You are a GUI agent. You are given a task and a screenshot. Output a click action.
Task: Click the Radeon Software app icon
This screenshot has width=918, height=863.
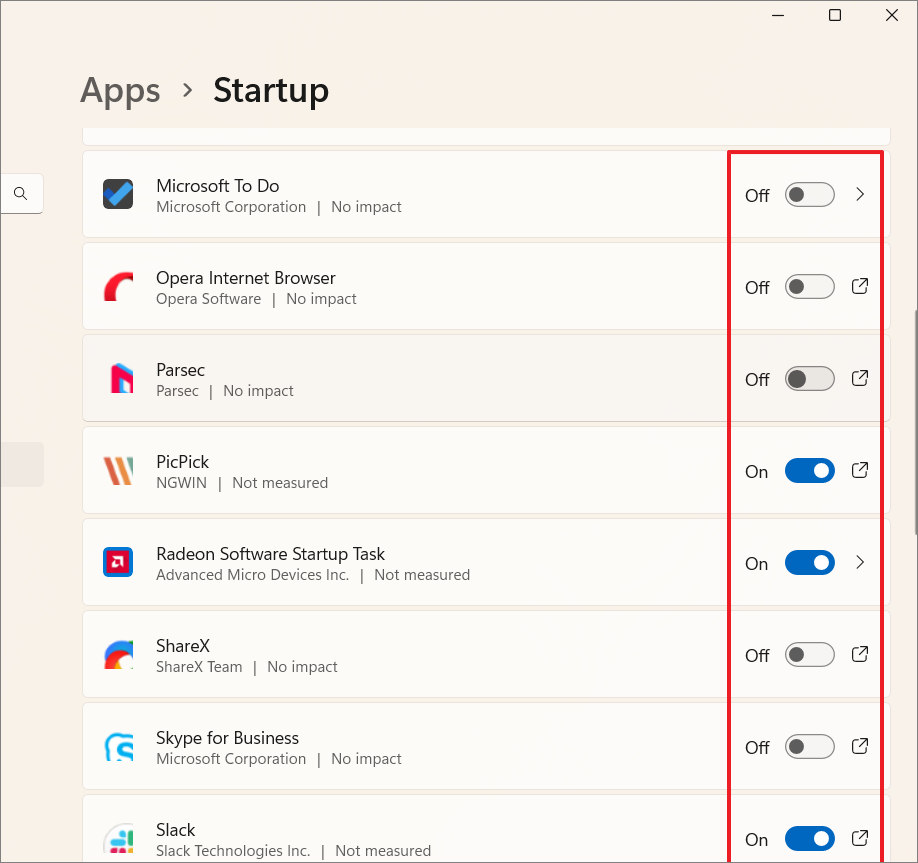(118, 562)
